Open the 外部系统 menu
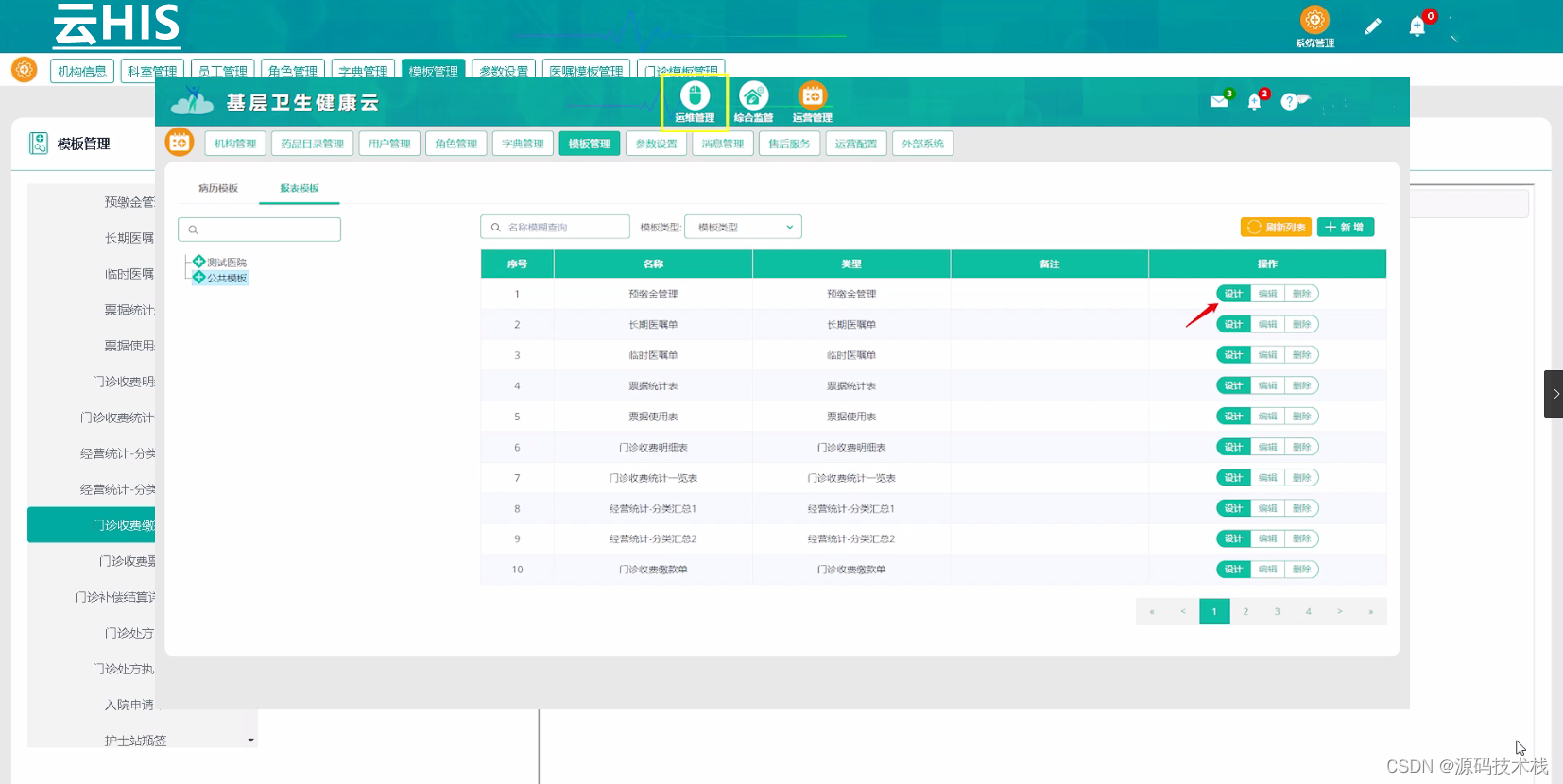 pyautogui.click(x=922, y=144)
